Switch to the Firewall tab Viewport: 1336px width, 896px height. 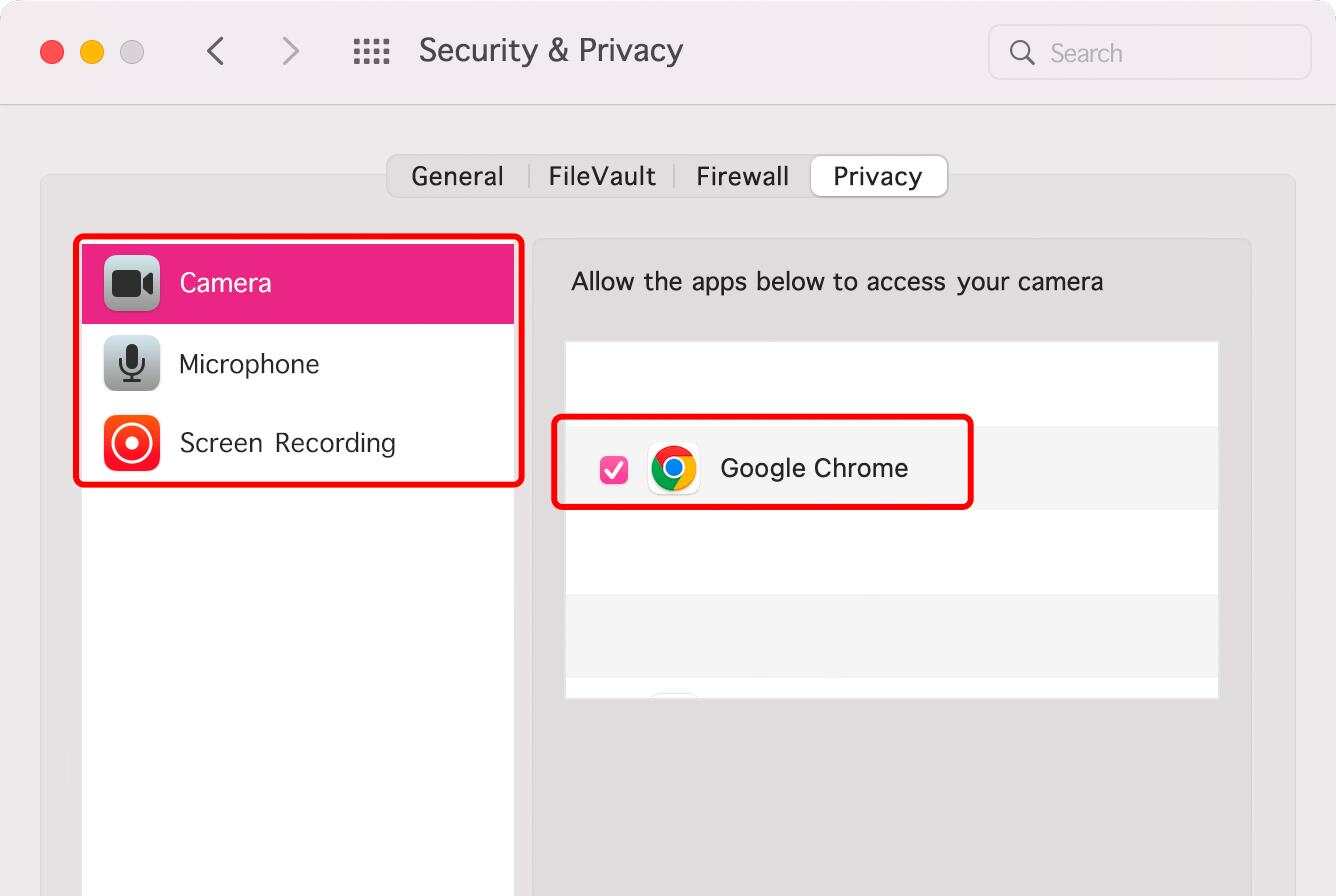[742, 177]
